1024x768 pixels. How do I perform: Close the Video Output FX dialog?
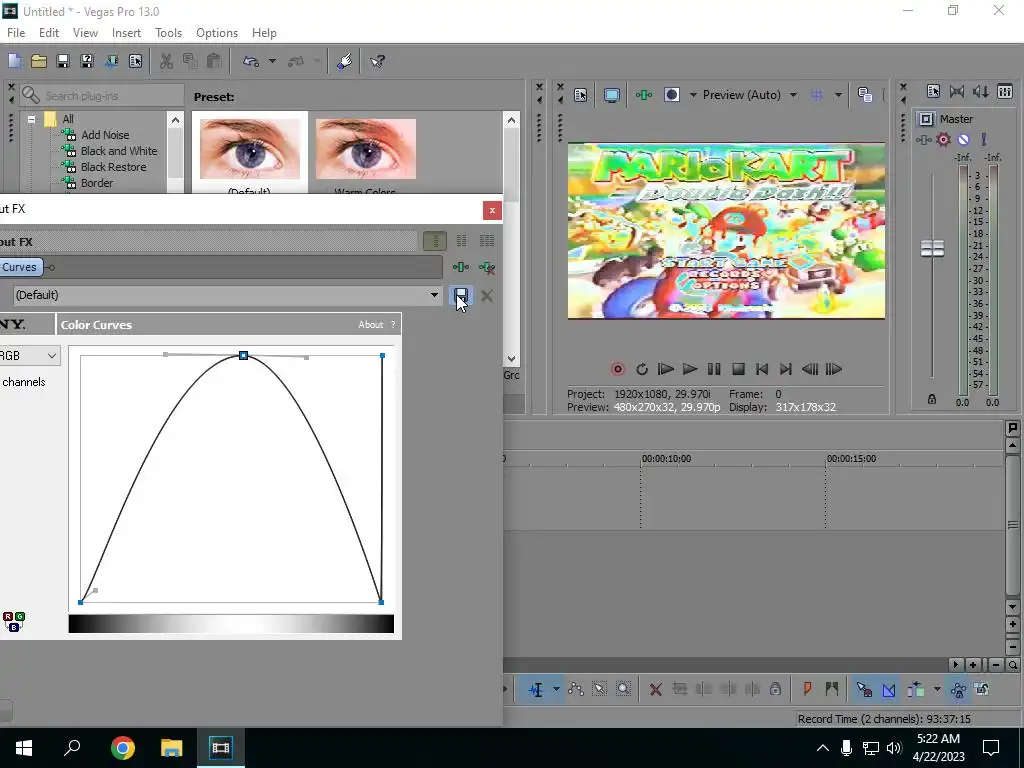pos(492,210)
